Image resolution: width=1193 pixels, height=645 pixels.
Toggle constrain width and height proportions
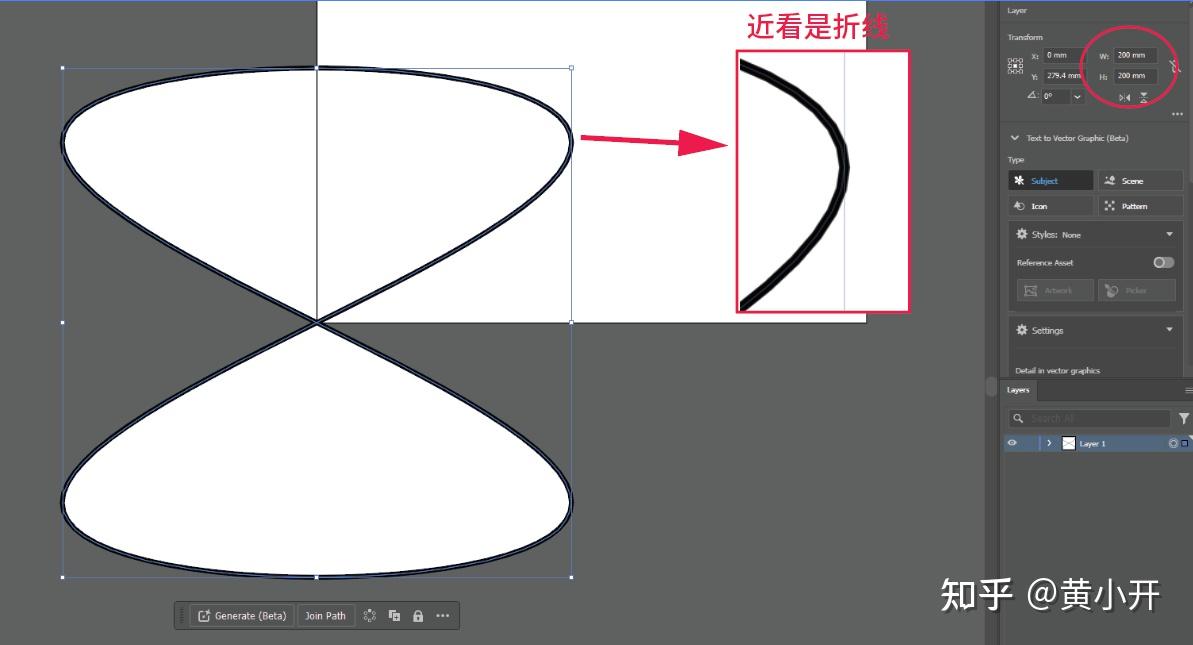(1176, 66)
